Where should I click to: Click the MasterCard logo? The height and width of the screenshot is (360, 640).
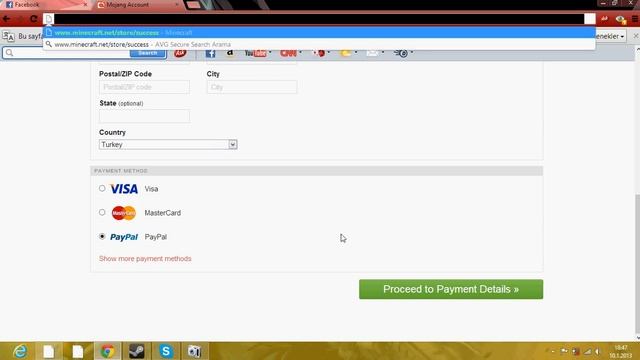(x=124, y=213)
